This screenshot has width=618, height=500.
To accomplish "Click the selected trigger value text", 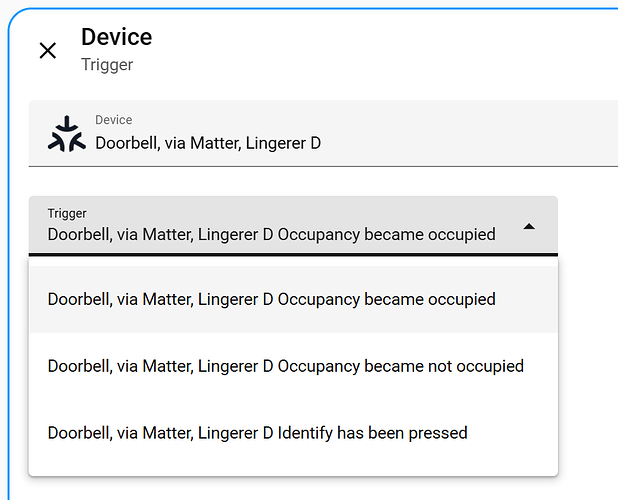I will pyautogui.click(x=271, y=235).
